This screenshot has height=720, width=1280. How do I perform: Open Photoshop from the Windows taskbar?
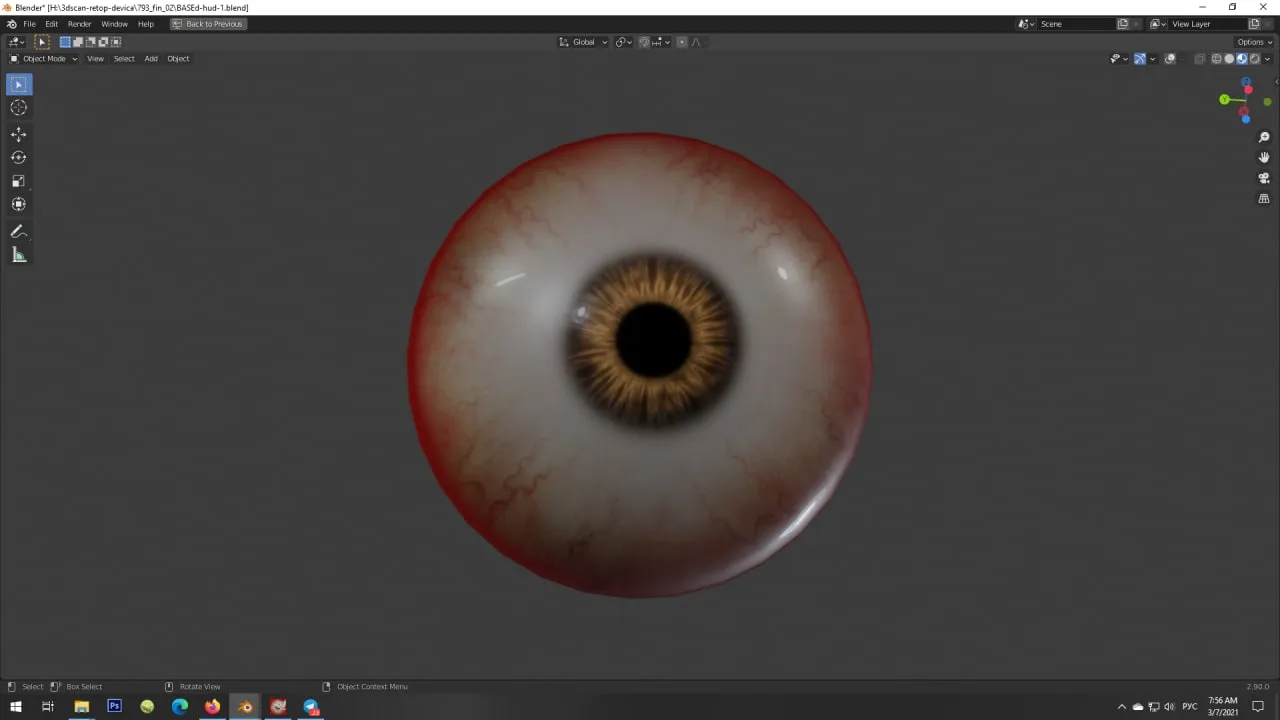point(114,706)
